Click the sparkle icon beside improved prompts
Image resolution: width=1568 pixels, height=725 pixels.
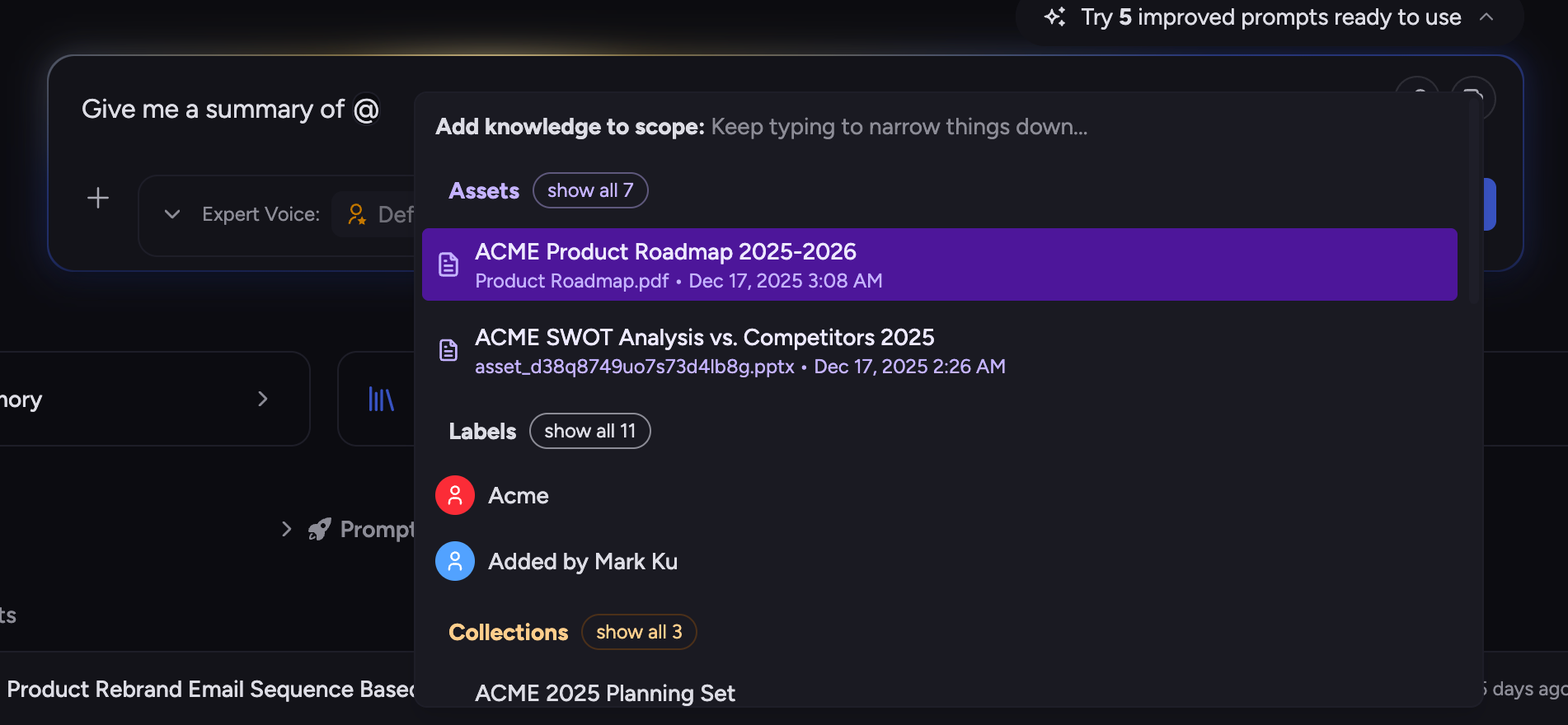click(1055, 16)
